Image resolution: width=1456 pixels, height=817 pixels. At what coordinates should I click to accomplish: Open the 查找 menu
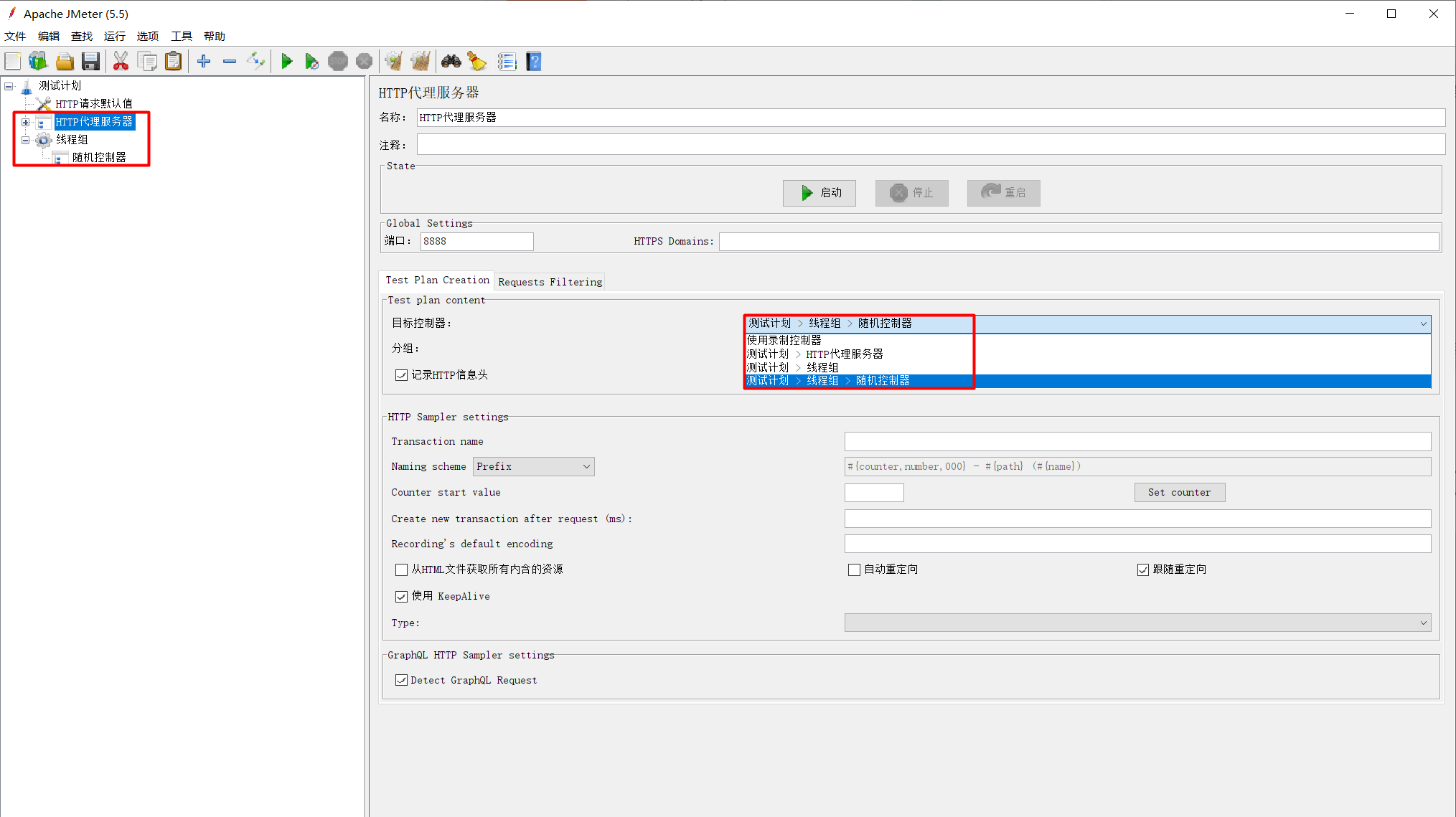pos(82,36)
